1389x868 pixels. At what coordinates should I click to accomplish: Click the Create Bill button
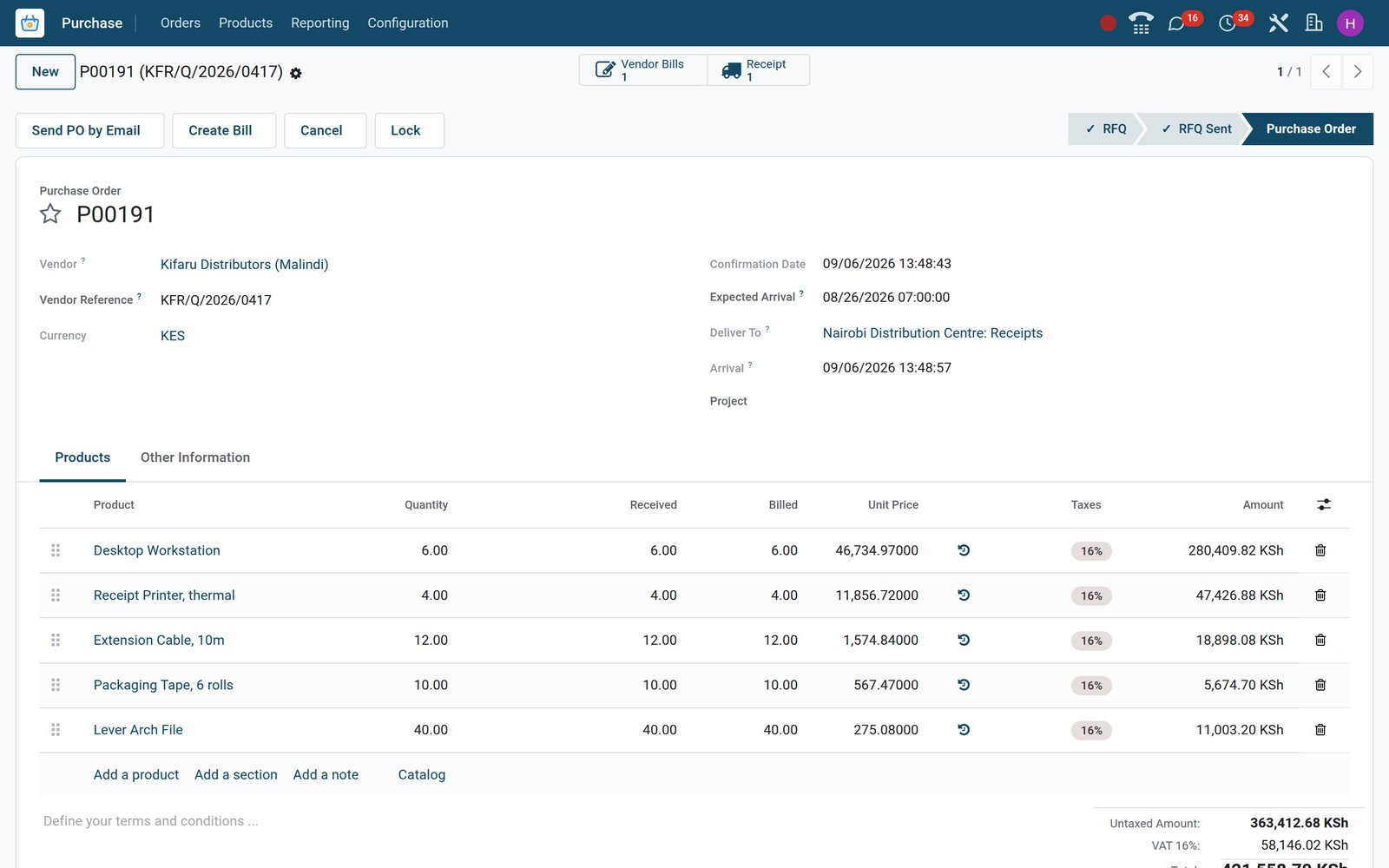(224, 130)
